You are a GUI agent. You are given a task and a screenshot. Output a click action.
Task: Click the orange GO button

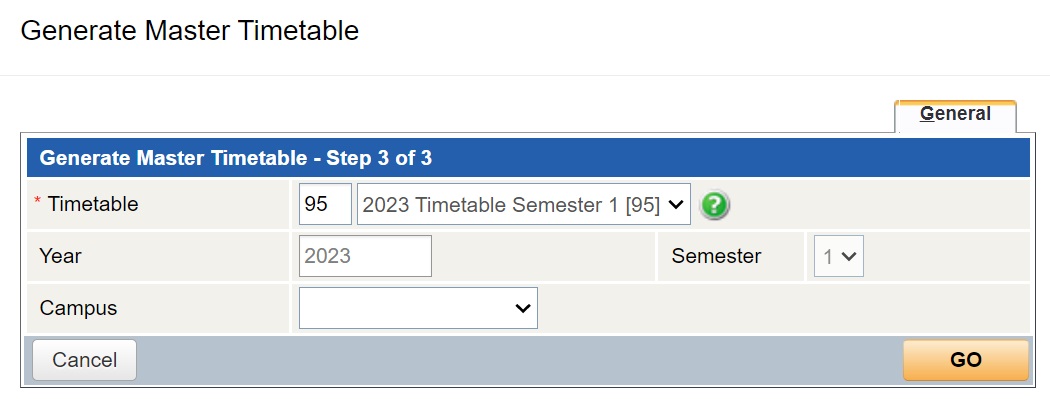coord(966,360)
